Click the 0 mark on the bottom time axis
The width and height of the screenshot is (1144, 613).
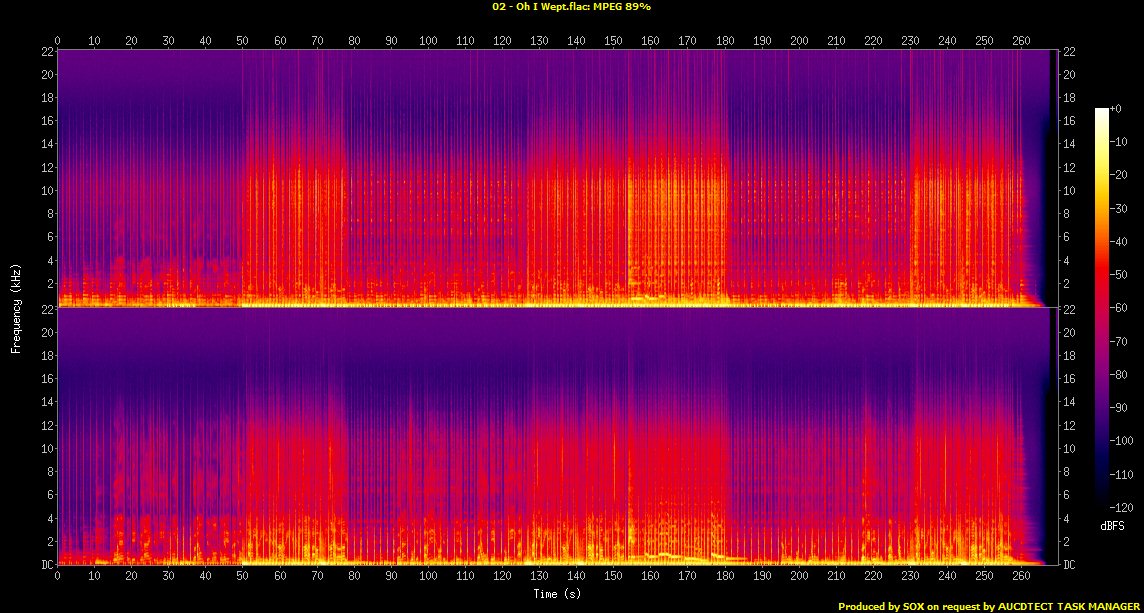point(58,577)
